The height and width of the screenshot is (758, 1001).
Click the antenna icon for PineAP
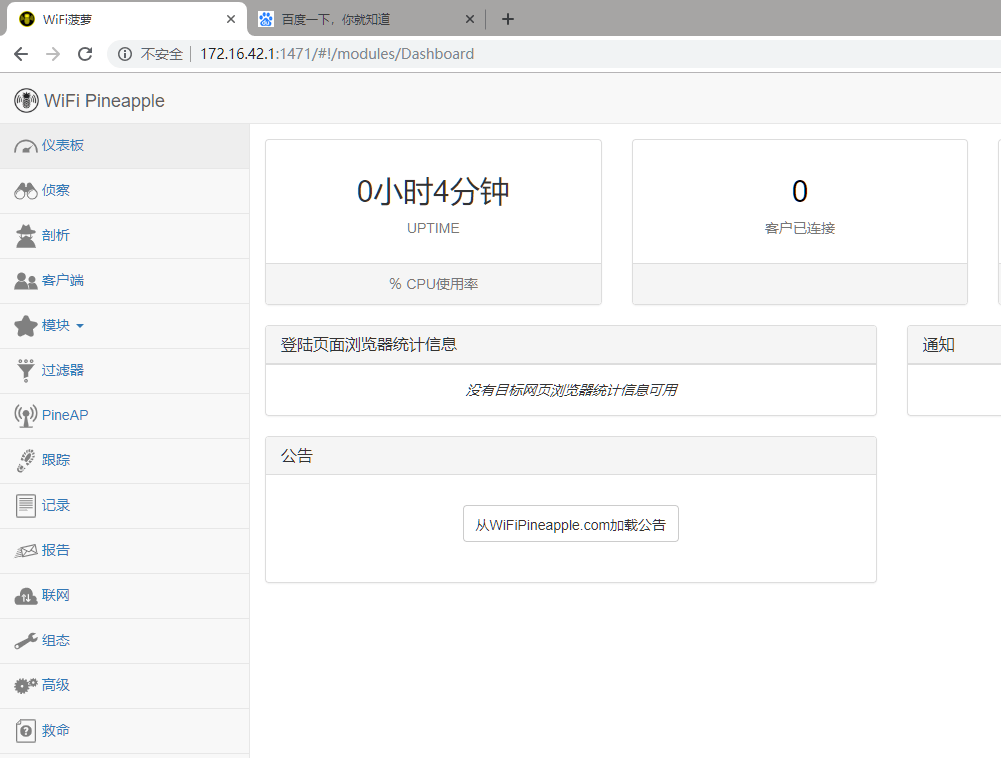coord(26,416)
